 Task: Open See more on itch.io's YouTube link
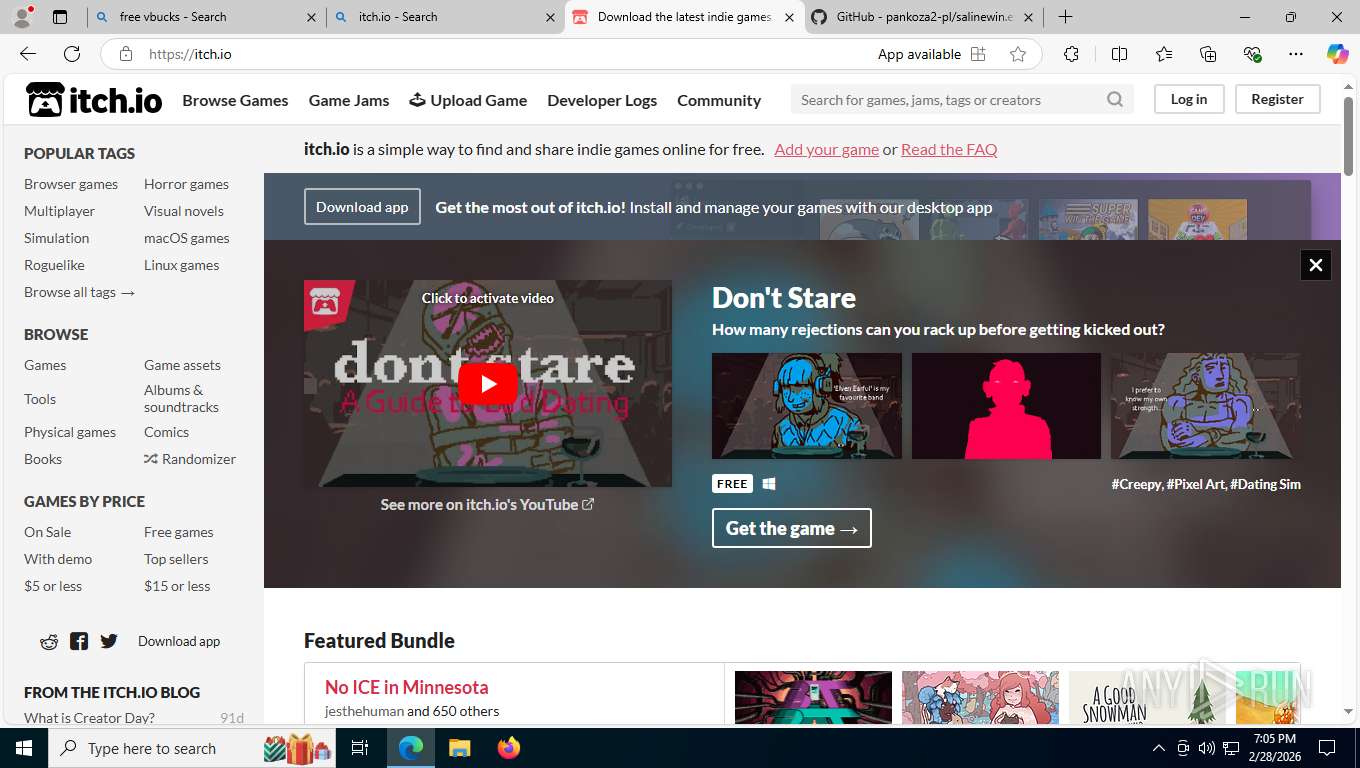click(x=487, y=504)
